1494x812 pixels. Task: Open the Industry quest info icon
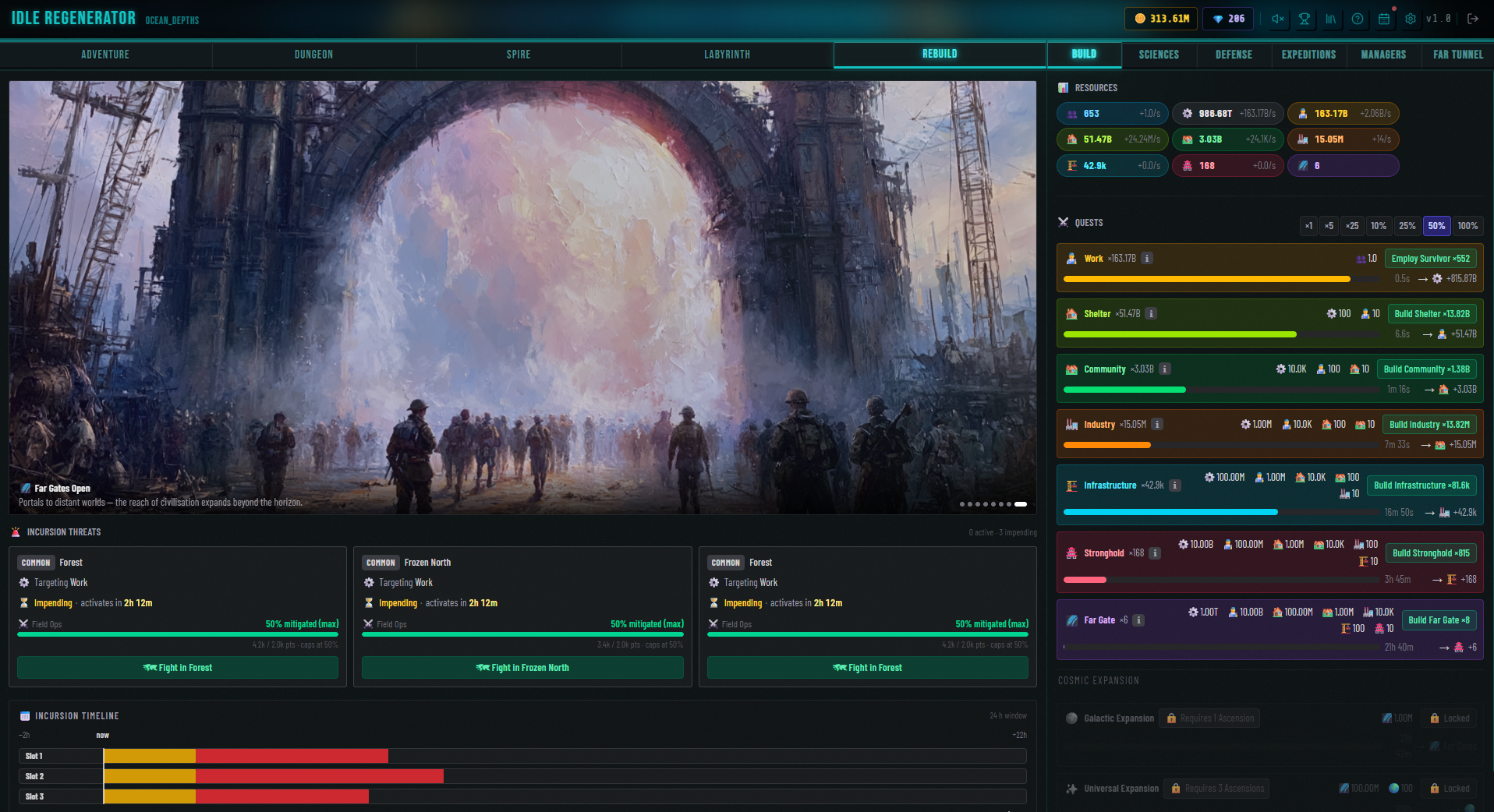coord(1157,425)
